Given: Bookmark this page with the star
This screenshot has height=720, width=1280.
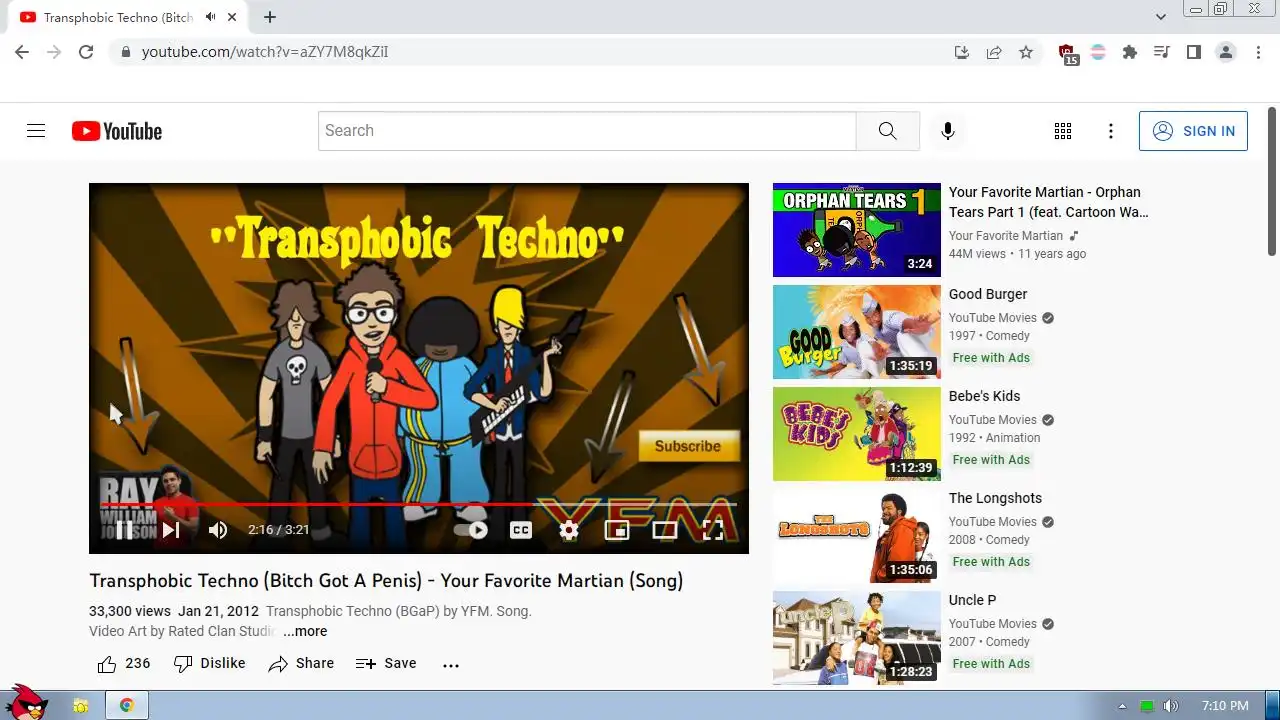Looking at the screenshot, I should click(1026, 52).
